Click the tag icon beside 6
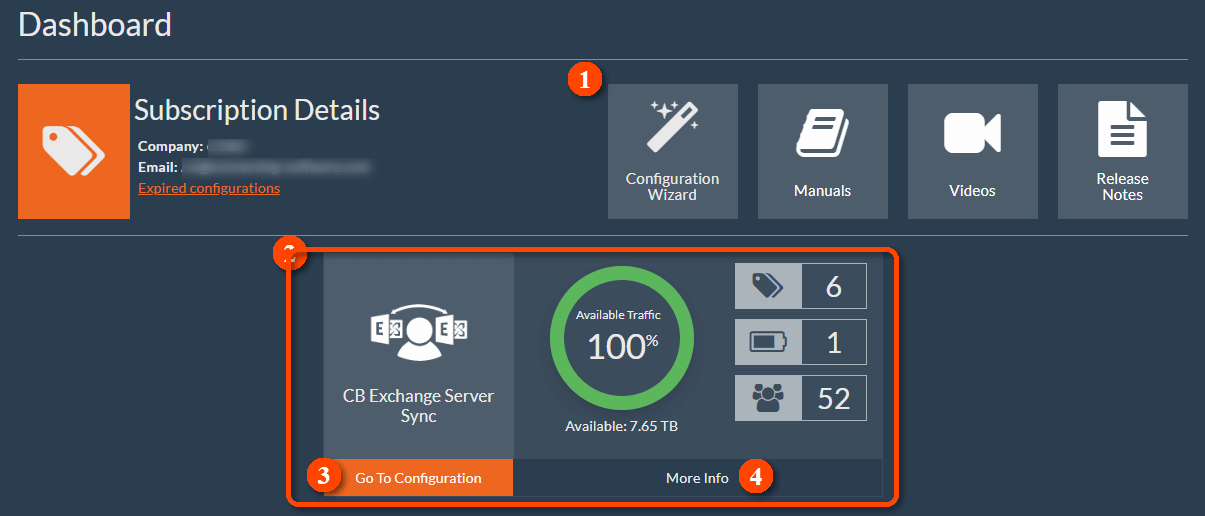The height and width of the screenshot is (516, 1205). pyautogui.click(x=768, y=286)
